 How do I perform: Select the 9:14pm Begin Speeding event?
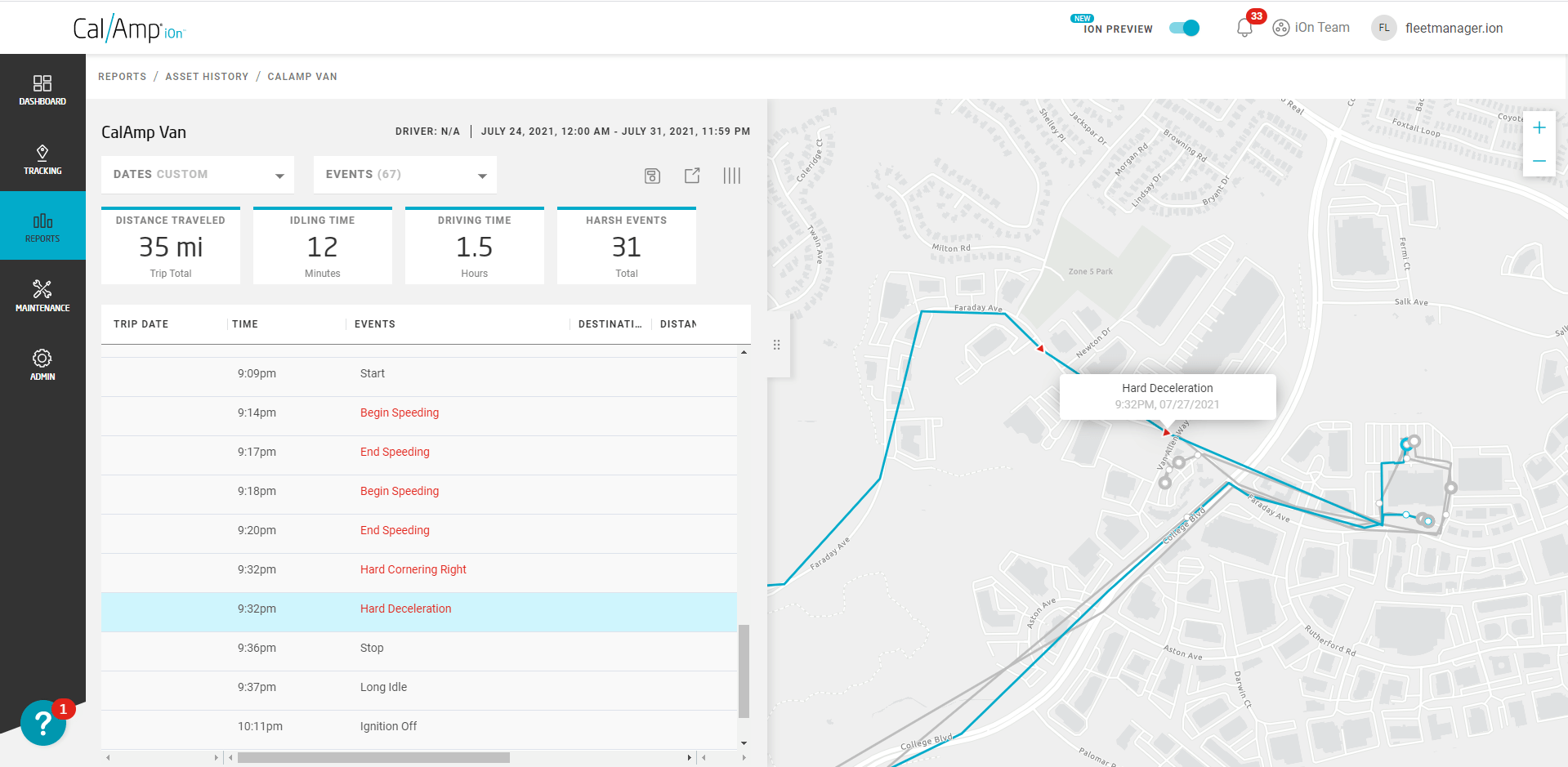[x=400, y=412]
